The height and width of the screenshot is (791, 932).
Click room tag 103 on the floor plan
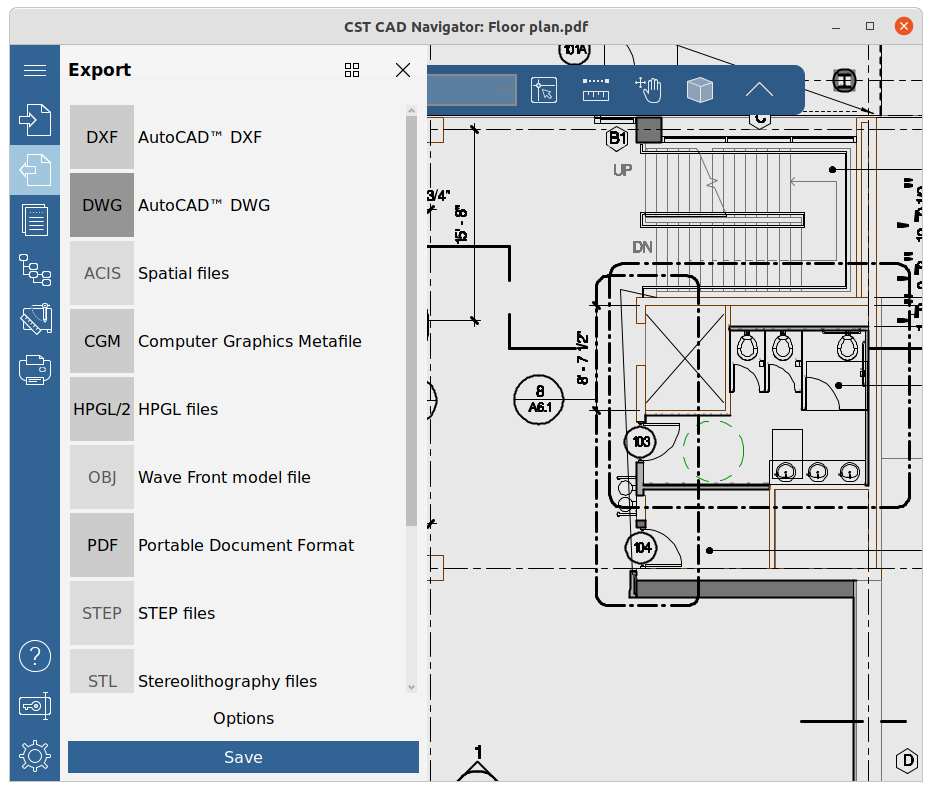tap(641, 442)
